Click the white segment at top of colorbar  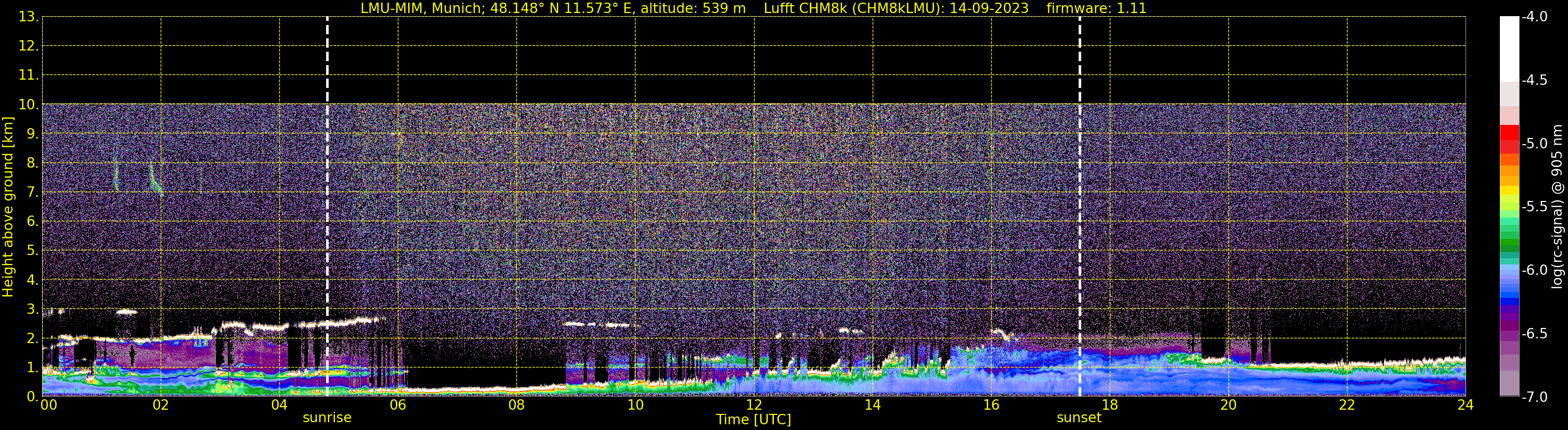[x=1510, y=49]
